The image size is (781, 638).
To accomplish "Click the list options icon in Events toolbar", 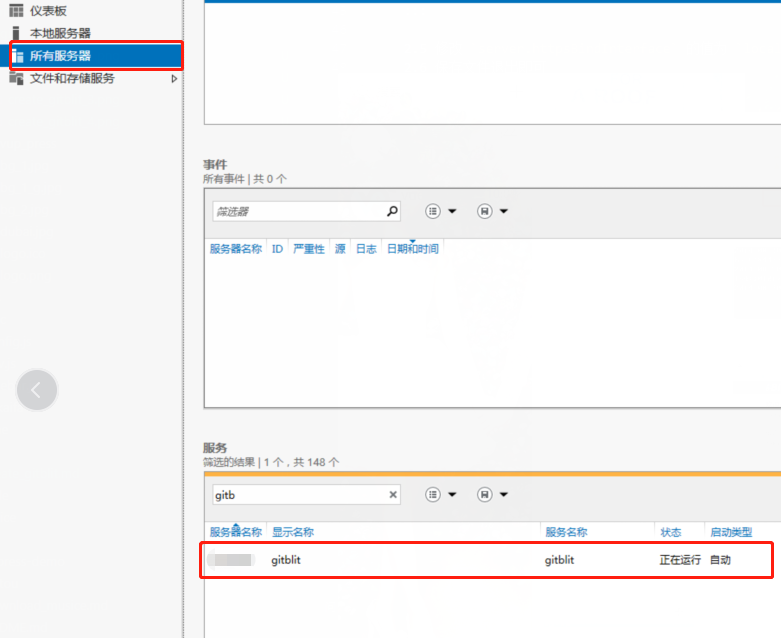I will click(433, 211).
